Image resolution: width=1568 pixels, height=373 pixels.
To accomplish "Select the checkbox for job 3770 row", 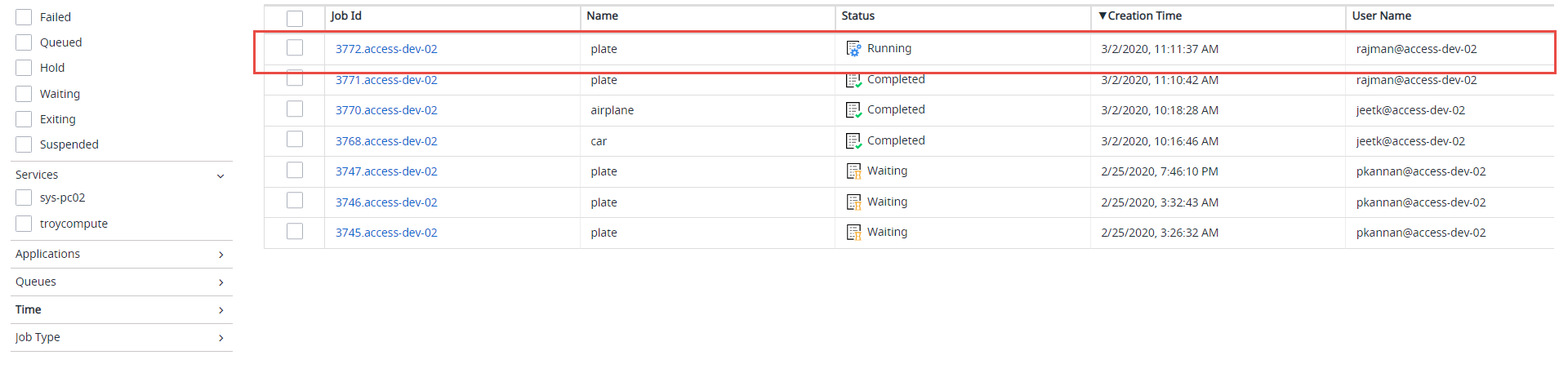I will (x=295, y=109).
